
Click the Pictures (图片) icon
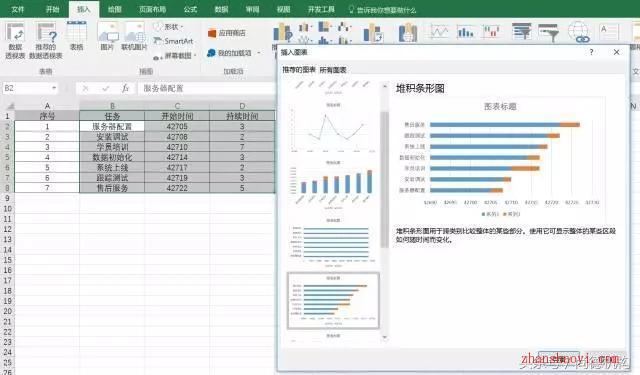[x=107, y=36]
